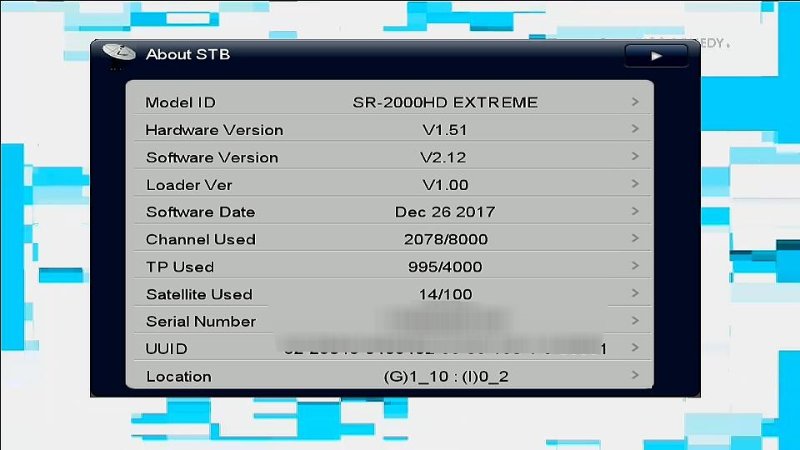Select the Model ID row label
This screenshot has width=800, height=450.
point(180,102)
